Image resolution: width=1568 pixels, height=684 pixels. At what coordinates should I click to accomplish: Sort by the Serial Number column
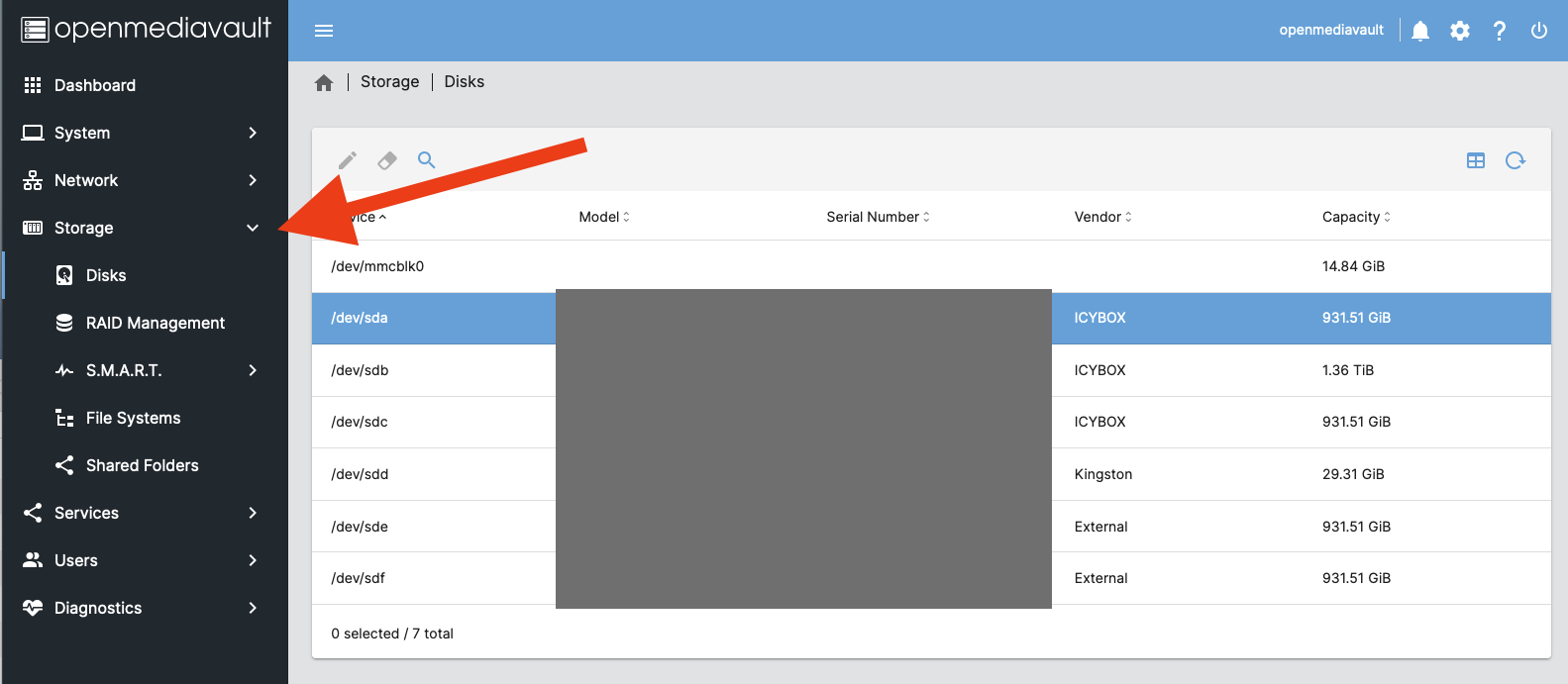pos(879,217)
